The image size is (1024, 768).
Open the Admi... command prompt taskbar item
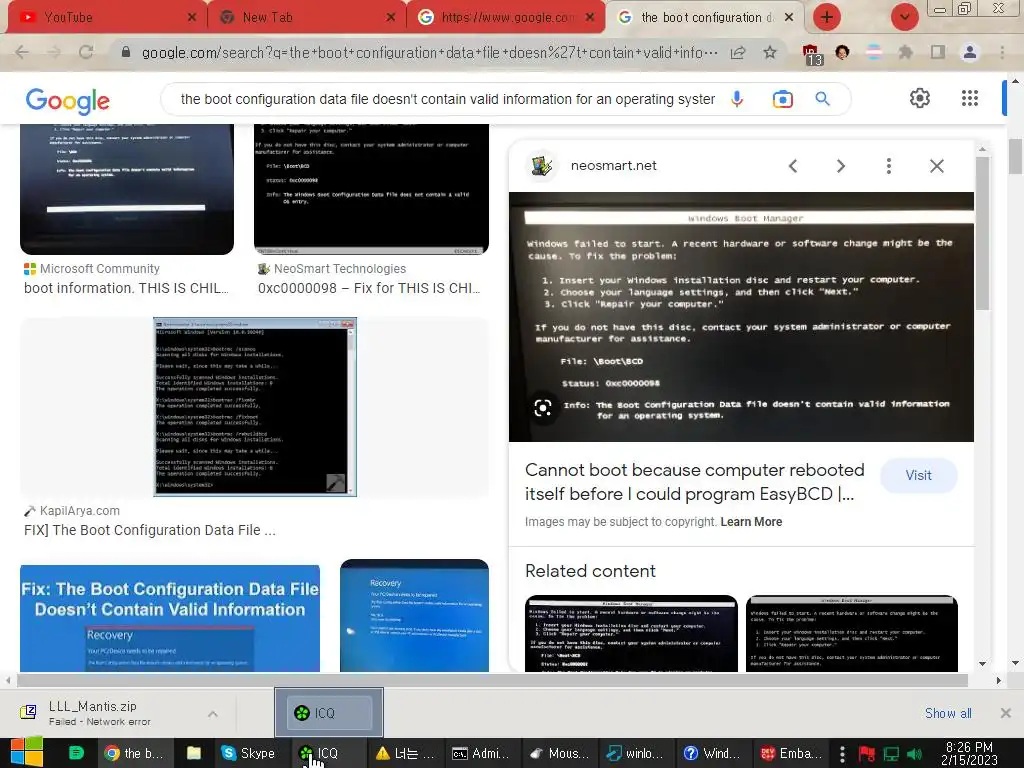click(x=480, y=753)
